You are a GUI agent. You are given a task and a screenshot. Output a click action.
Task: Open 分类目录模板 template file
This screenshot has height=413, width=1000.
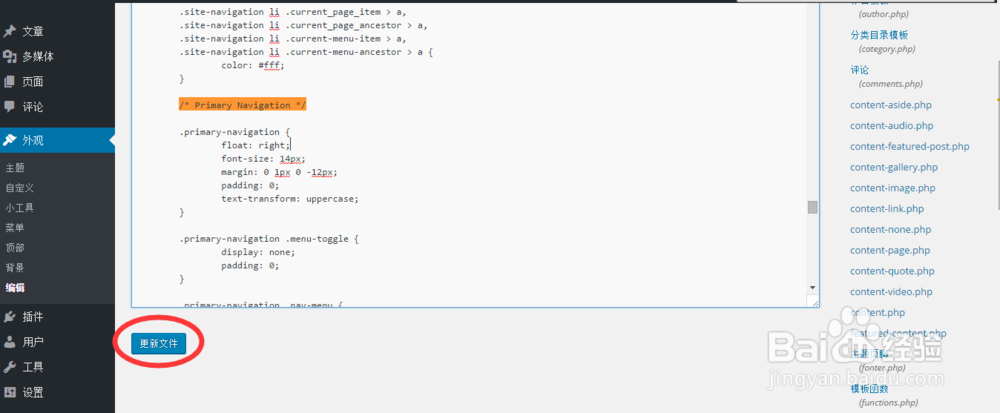point(879,34)
